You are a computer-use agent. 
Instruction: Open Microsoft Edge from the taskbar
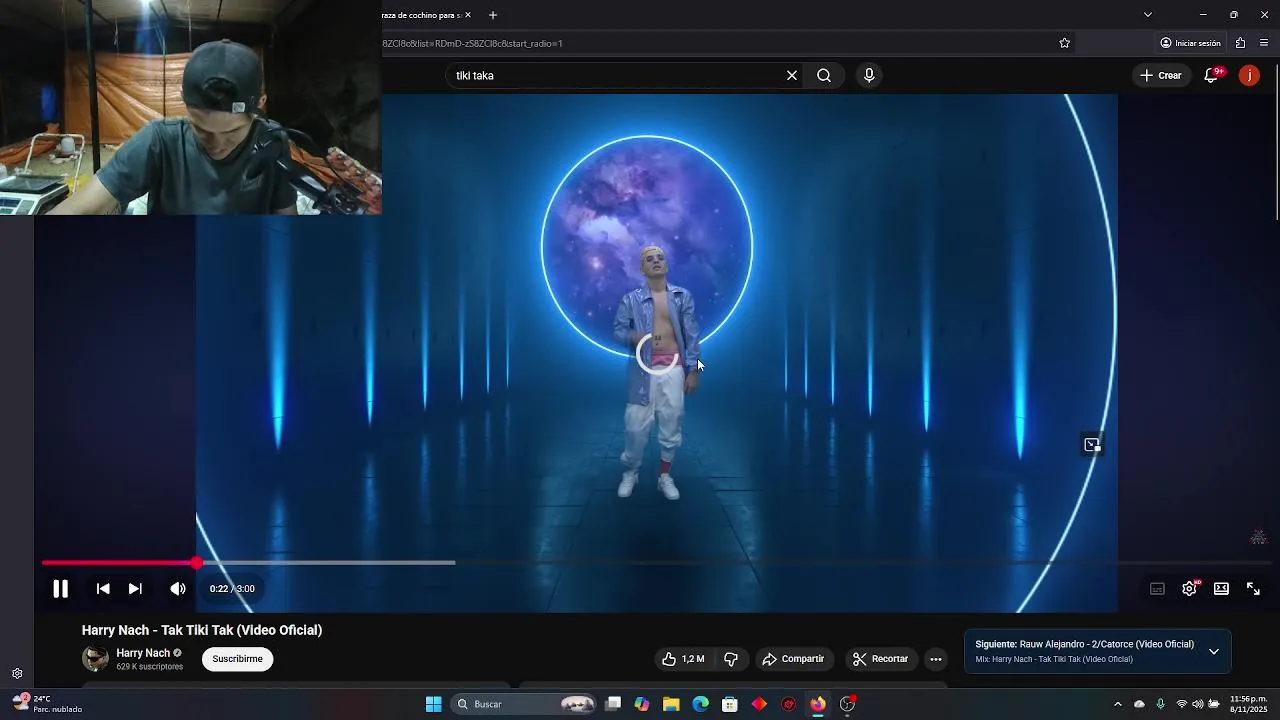tap(701, 704)
